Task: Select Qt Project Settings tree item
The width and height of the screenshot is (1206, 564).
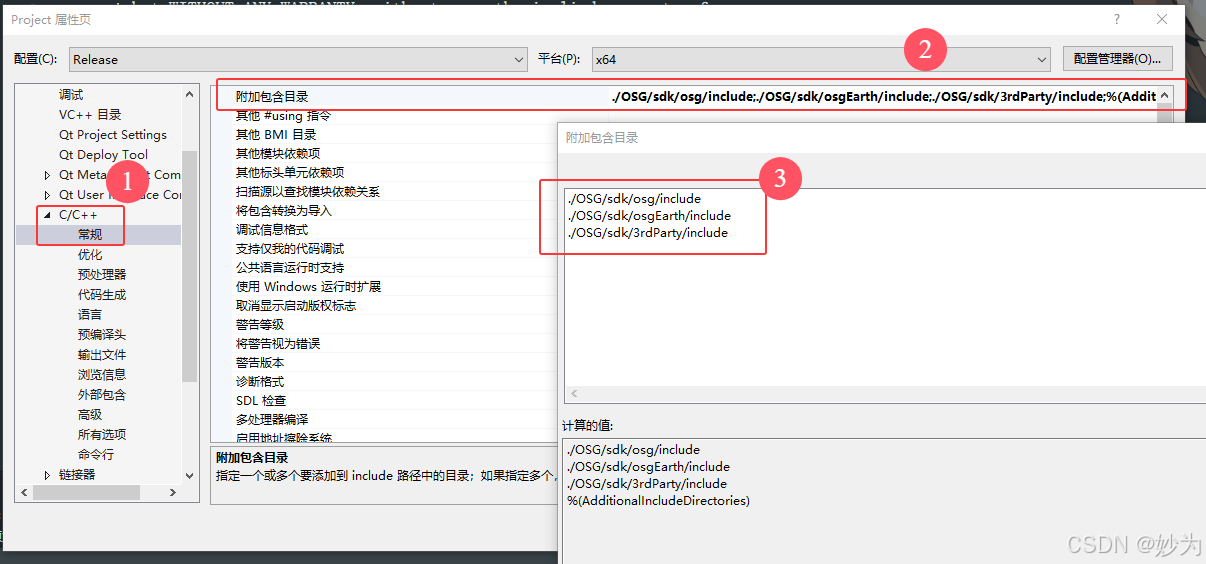Action: pyautogui.click(x=113, y=134)
